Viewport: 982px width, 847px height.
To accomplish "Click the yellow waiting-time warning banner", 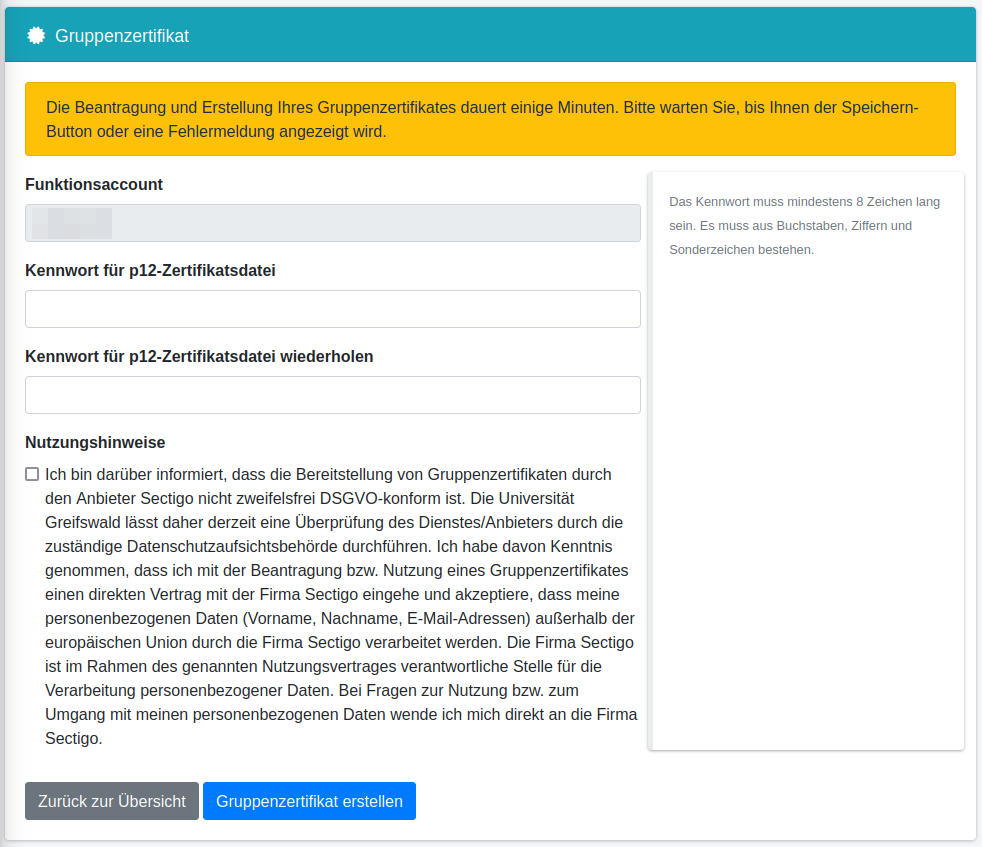I will (x=490, y=119).
